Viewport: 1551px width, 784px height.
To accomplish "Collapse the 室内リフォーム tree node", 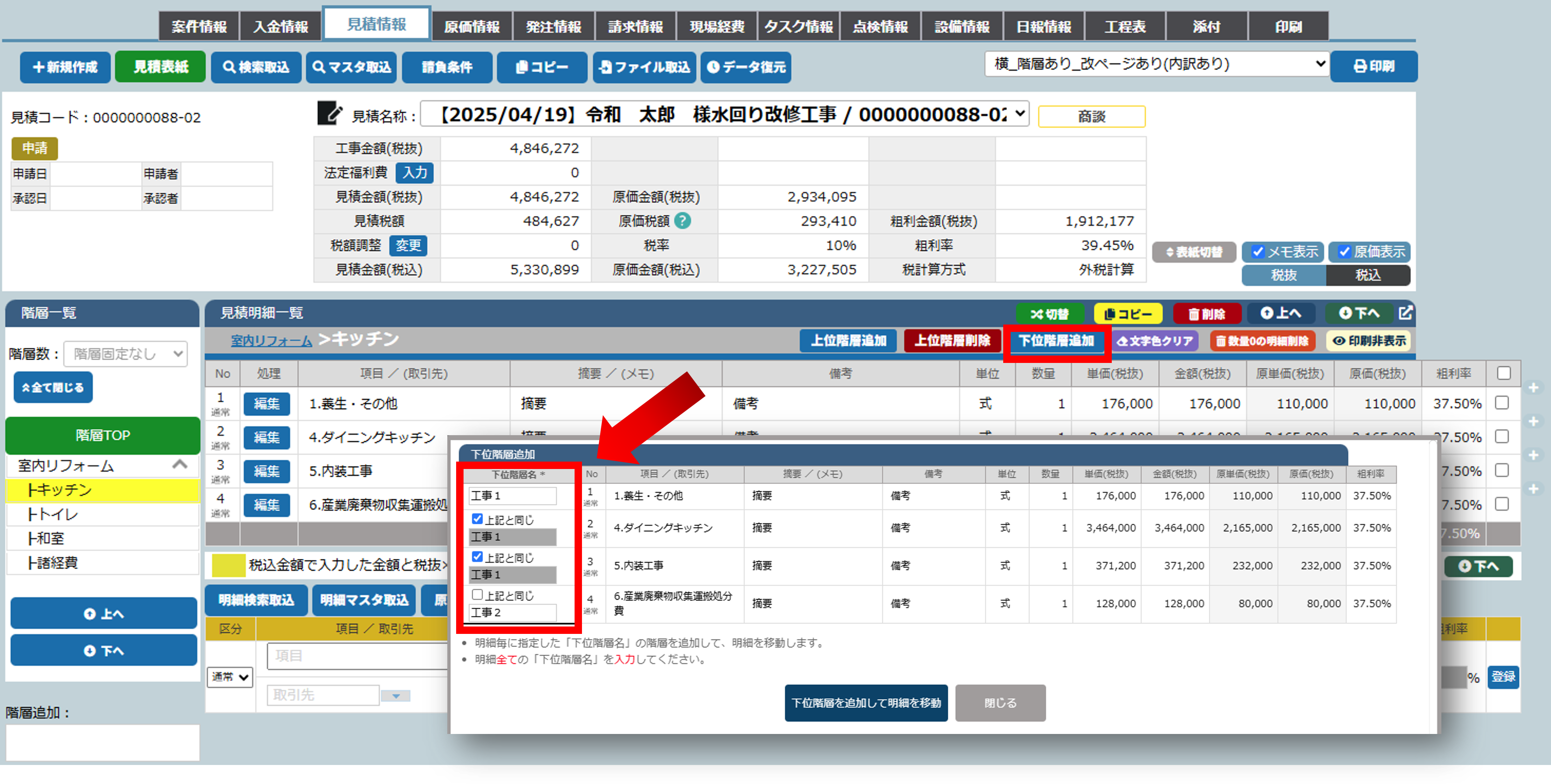I will tap(179, 464).
